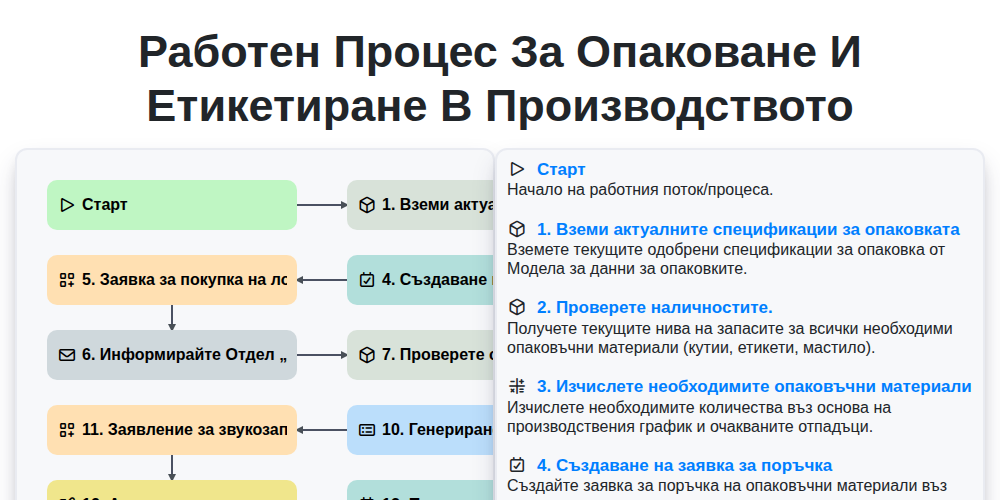Click the play icon in the Старт node
This screenshot has width=1000, height=500.
[x=67, y=205]
